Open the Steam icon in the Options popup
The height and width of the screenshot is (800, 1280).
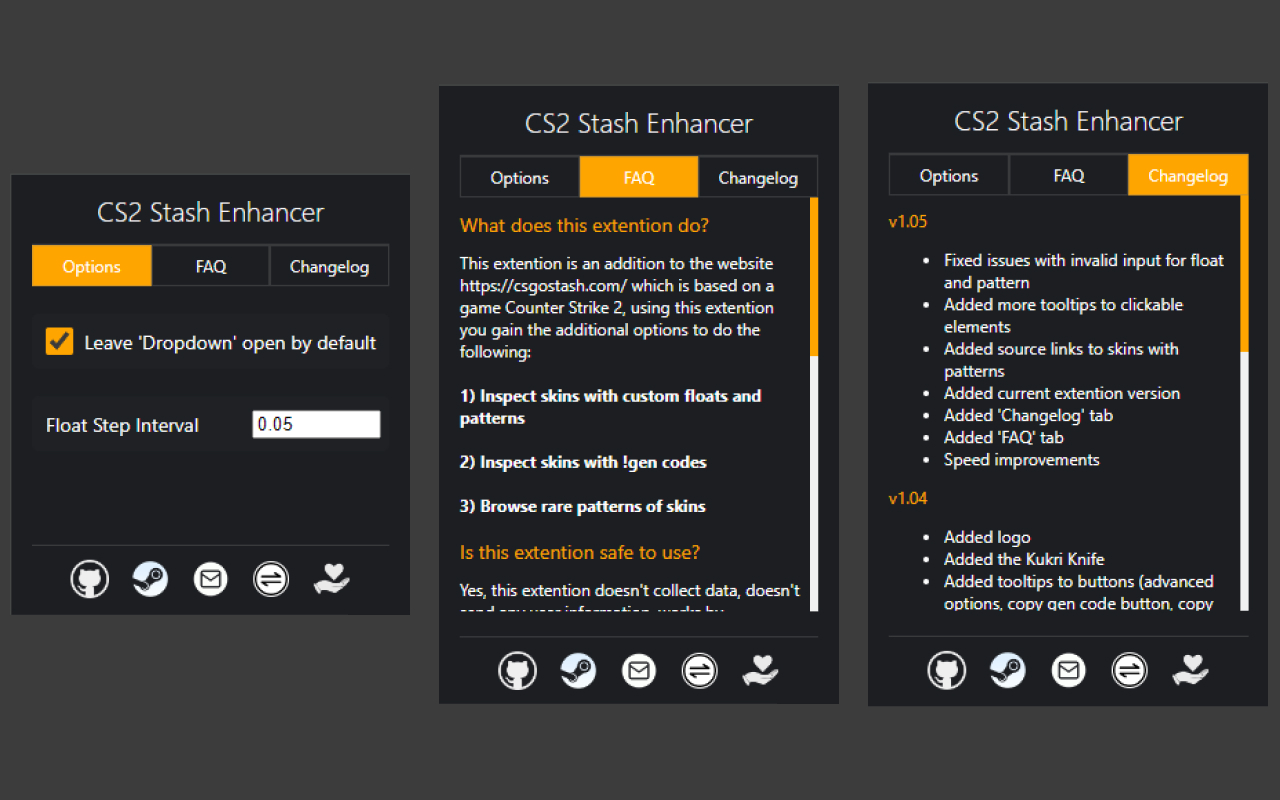point(150,579)
